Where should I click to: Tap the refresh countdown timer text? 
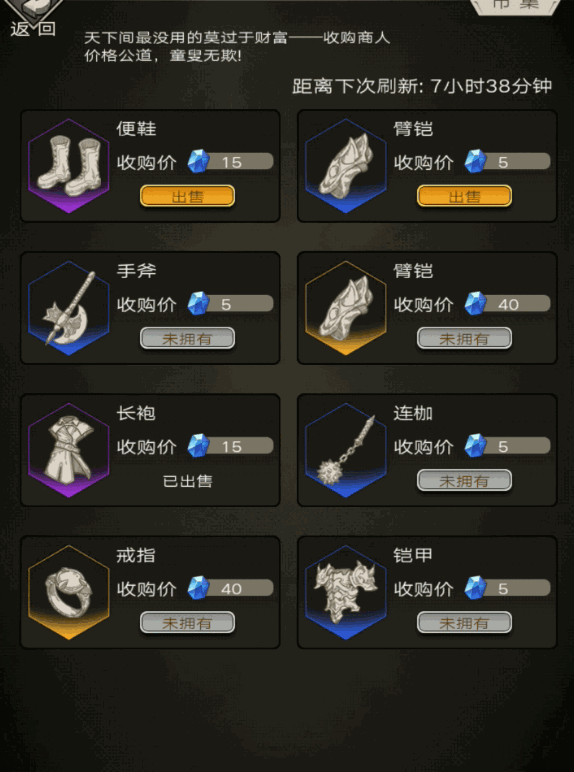(422, 86)
